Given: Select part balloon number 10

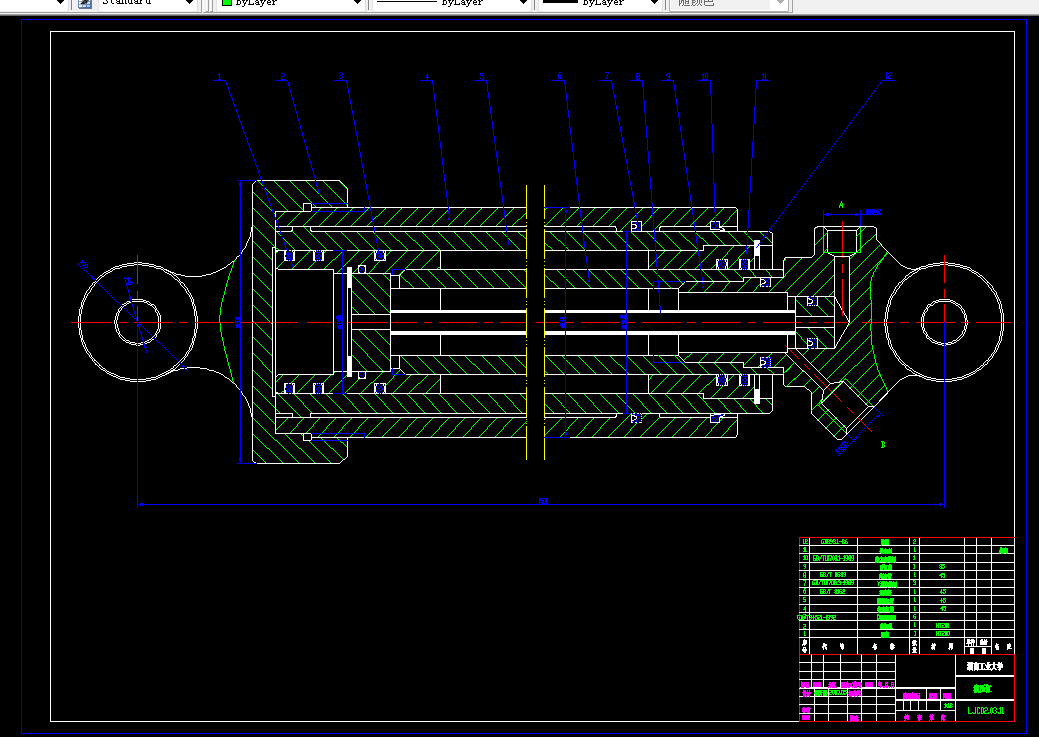Looking at the screenshot, I should pyautogui.click(x=705, y=76).
